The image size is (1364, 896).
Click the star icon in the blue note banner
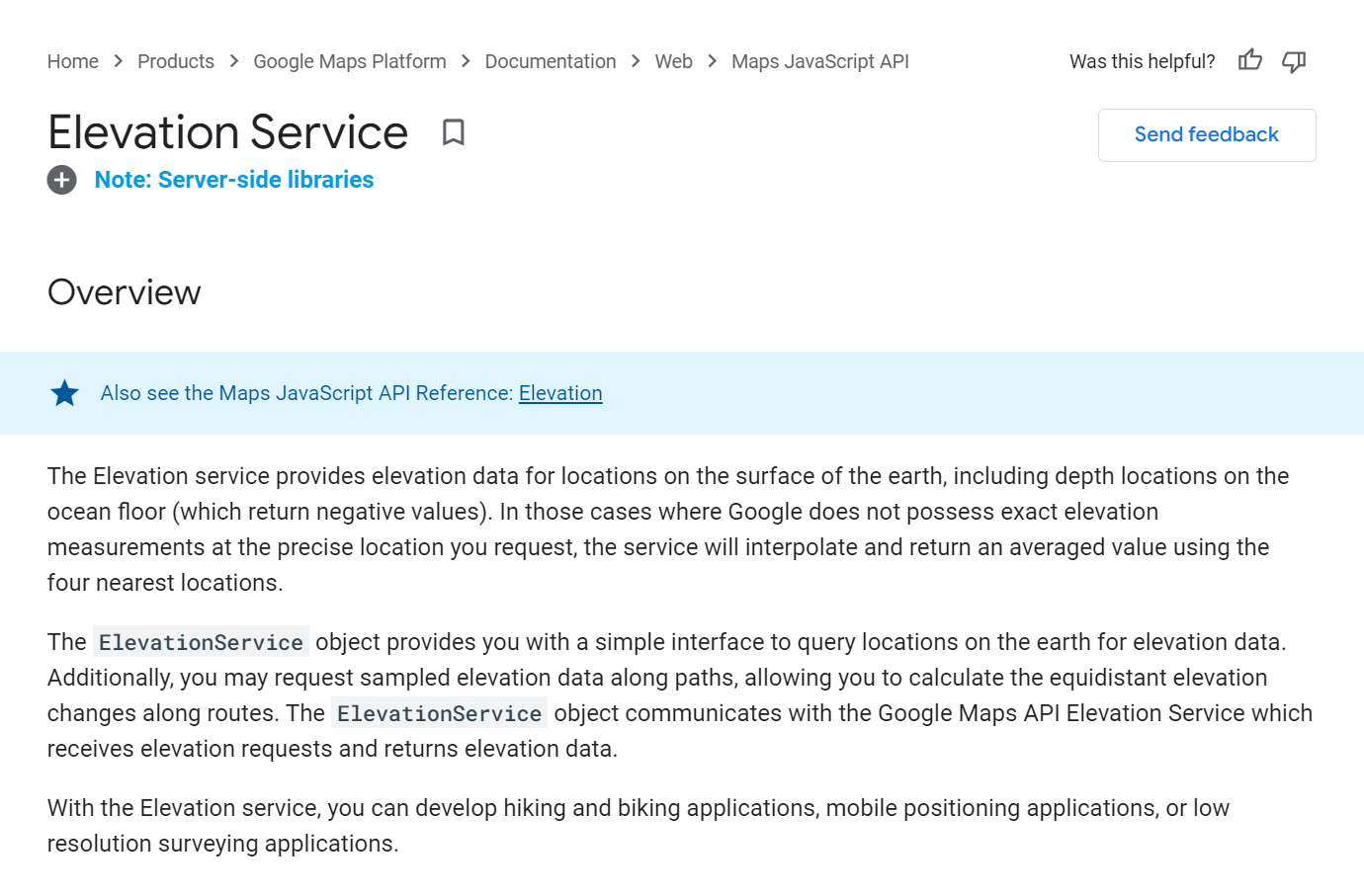pyautogui.click(x=64, y=392)
